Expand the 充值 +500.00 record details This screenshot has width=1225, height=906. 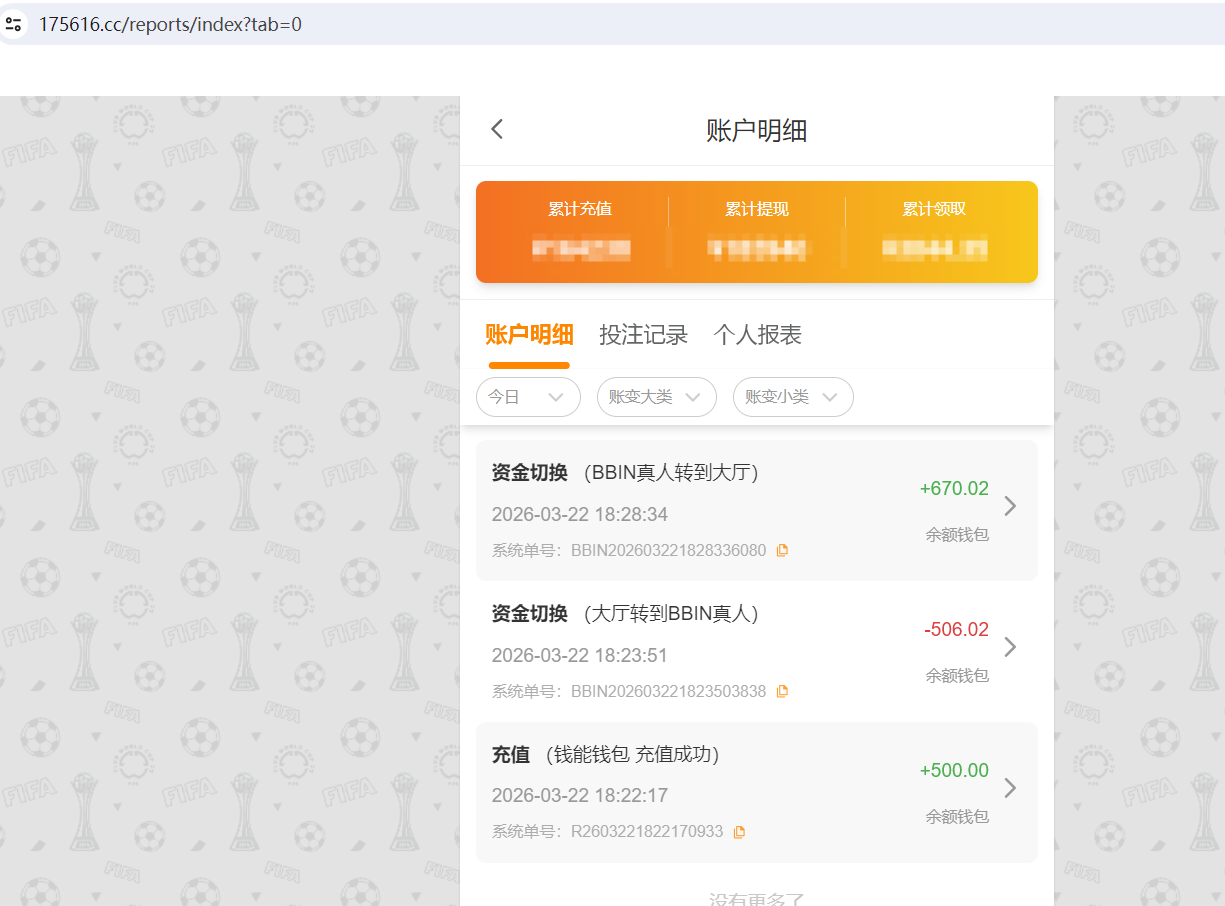[x=1010, y=788]
